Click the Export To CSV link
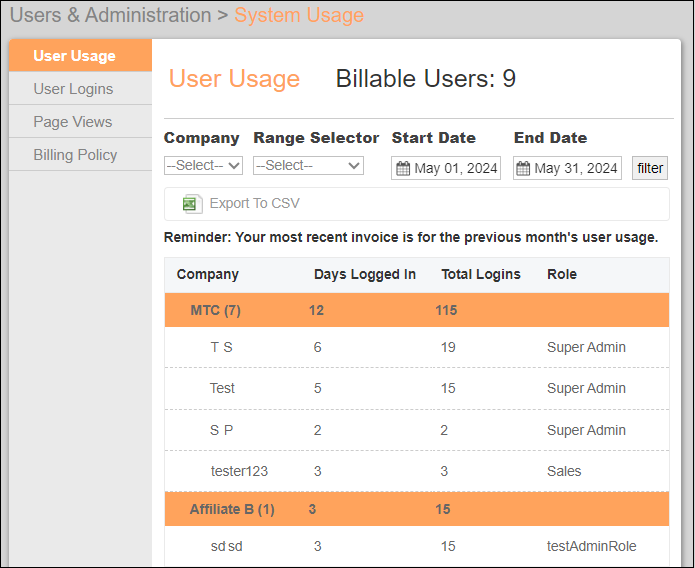The width and height of the screenshot is (695, 568). pyautogui.click(x=254, y=204)
